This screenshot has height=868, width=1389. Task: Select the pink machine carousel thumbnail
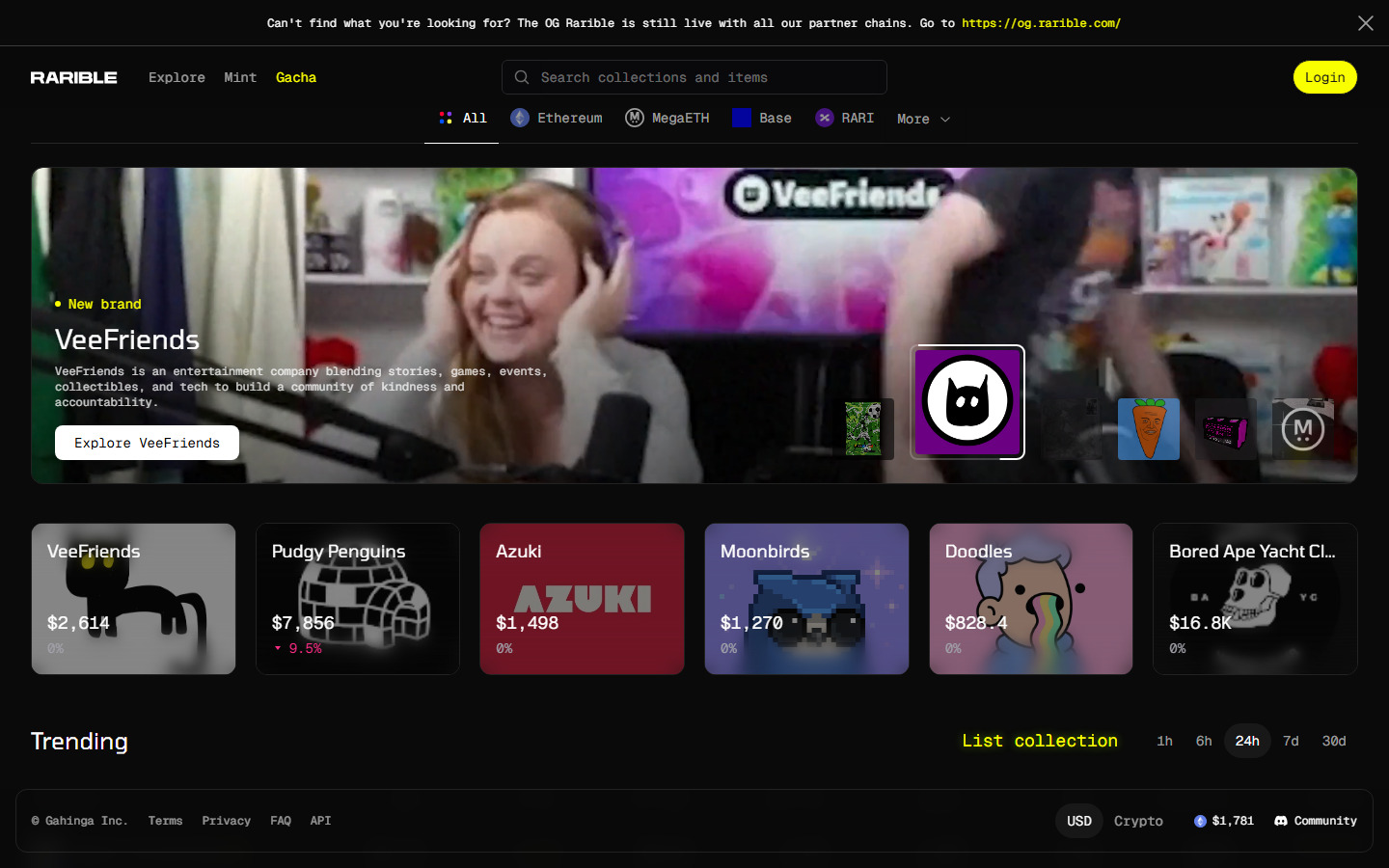1226,429
